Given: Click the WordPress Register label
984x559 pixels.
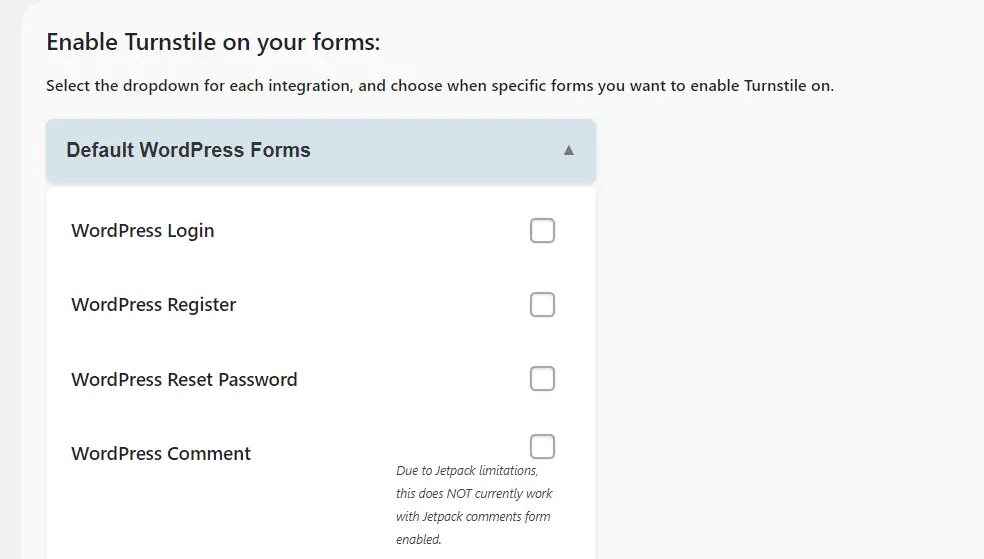Looking at the screenshot, I should point(154,305).
